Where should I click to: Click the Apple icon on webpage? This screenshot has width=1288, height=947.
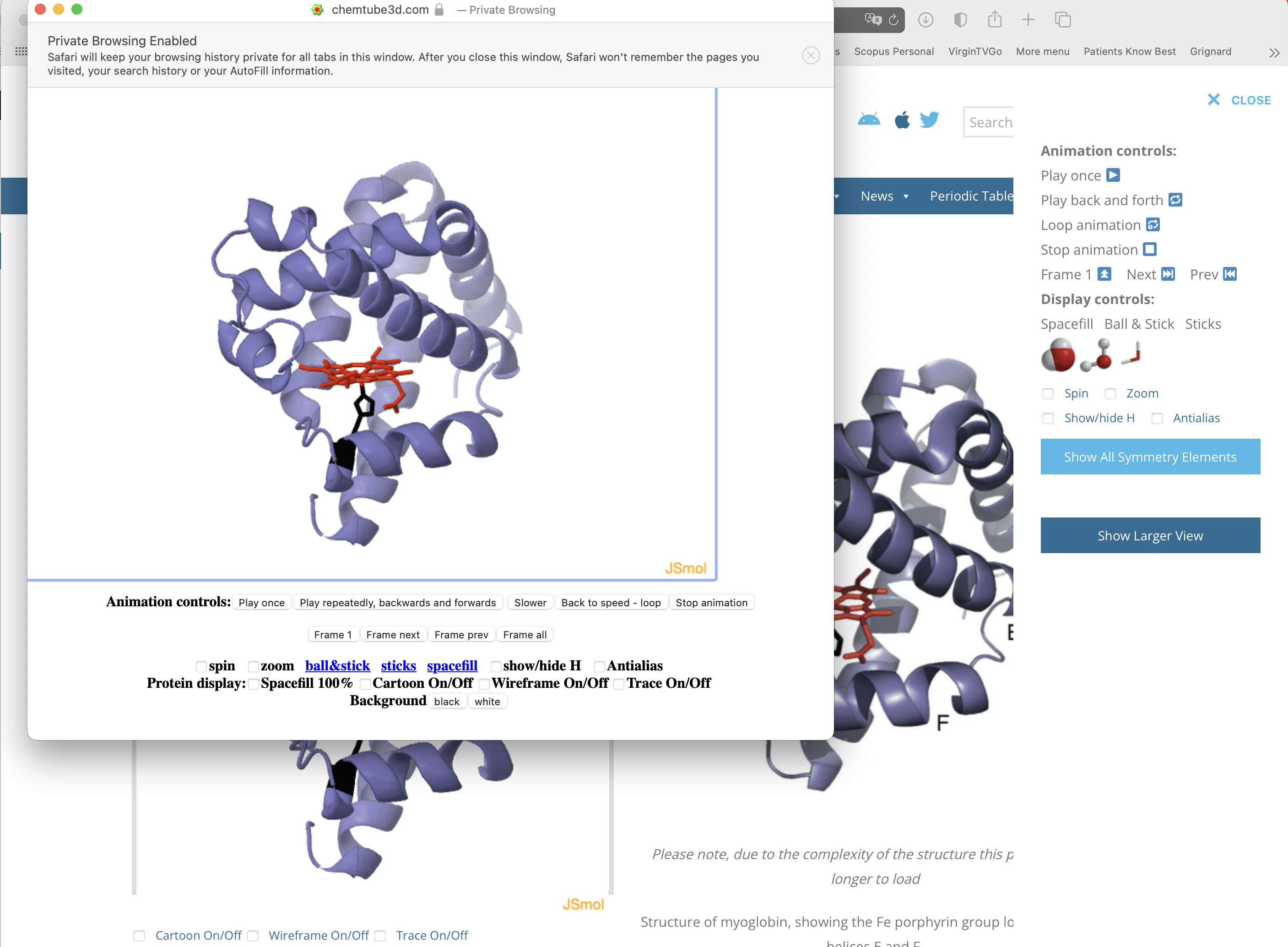pyautogui.click(x=902, y=120)
